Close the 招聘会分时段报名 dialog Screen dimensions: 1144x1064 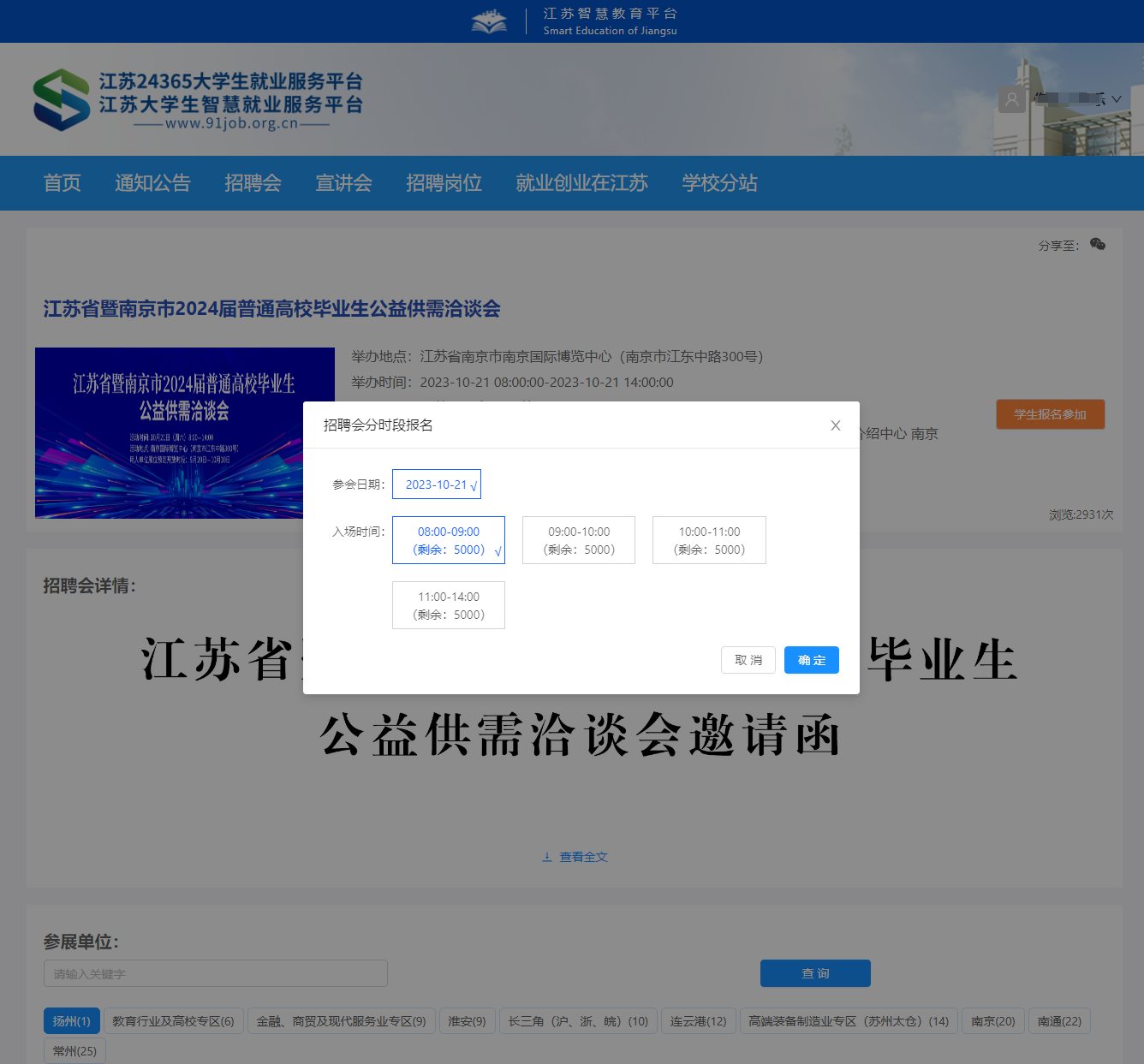(x=835, y=425)
